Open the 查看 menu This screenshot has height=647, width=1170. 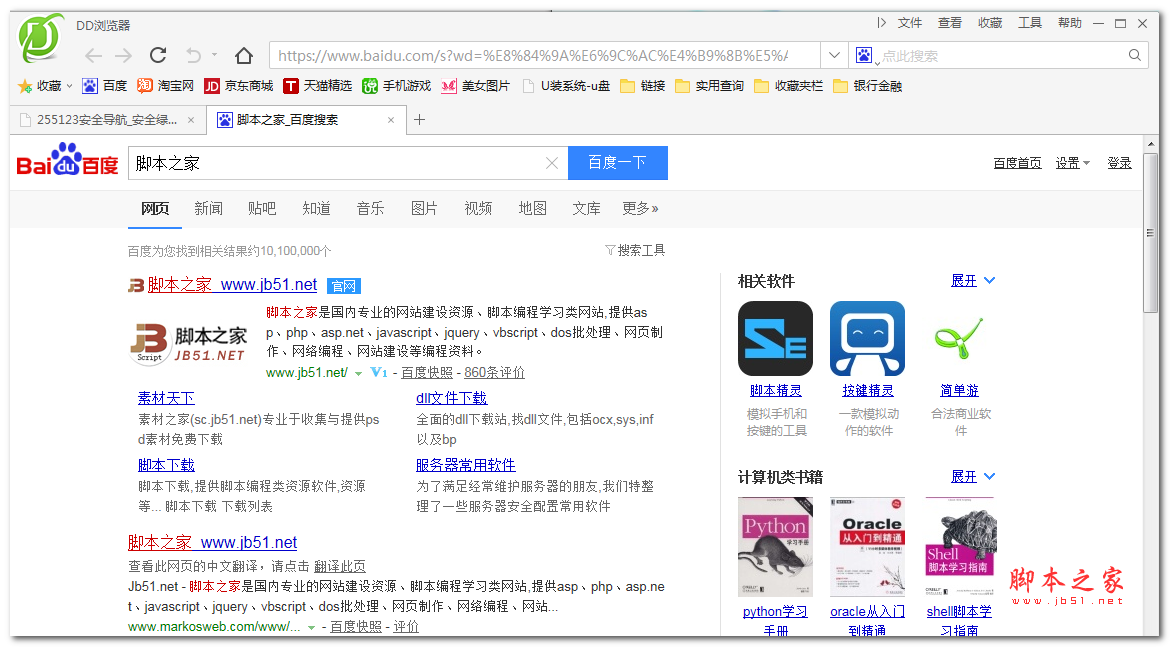(950, 23)
